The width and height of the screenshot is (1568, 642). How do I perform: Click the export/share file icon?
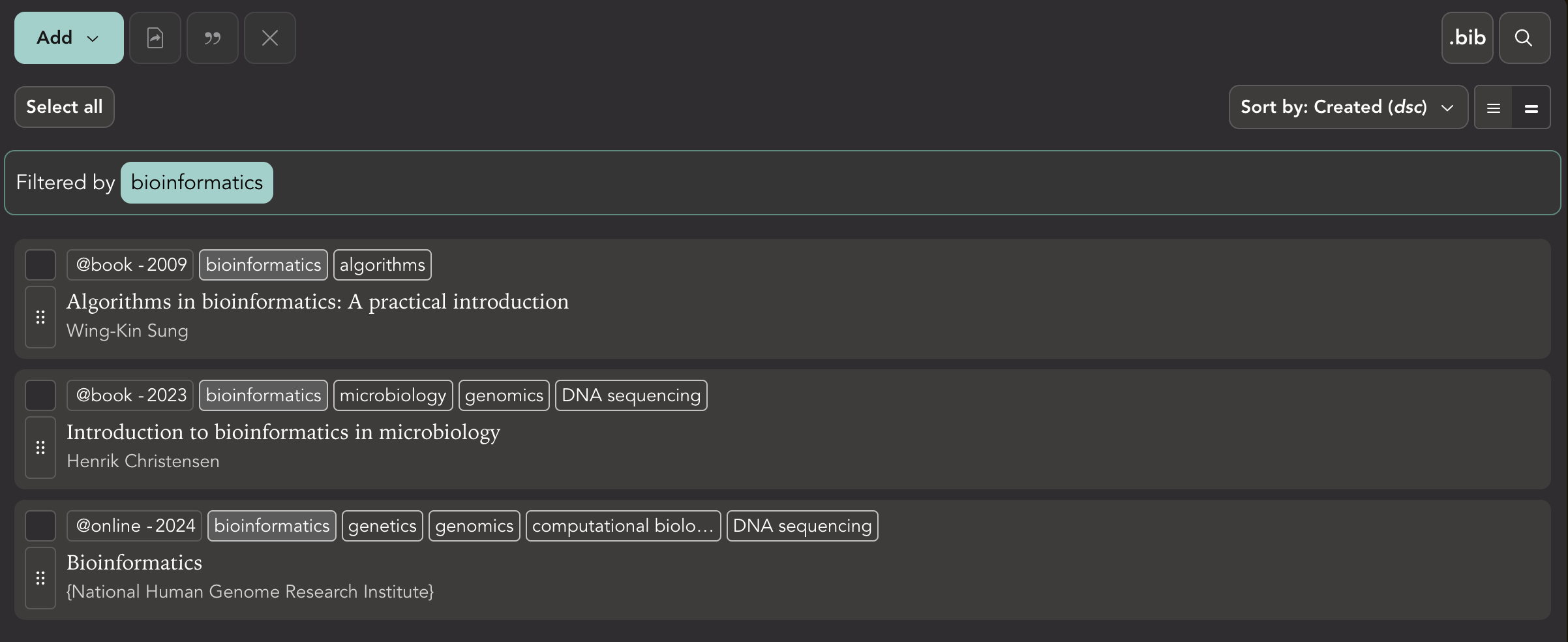tap(155, 38)
